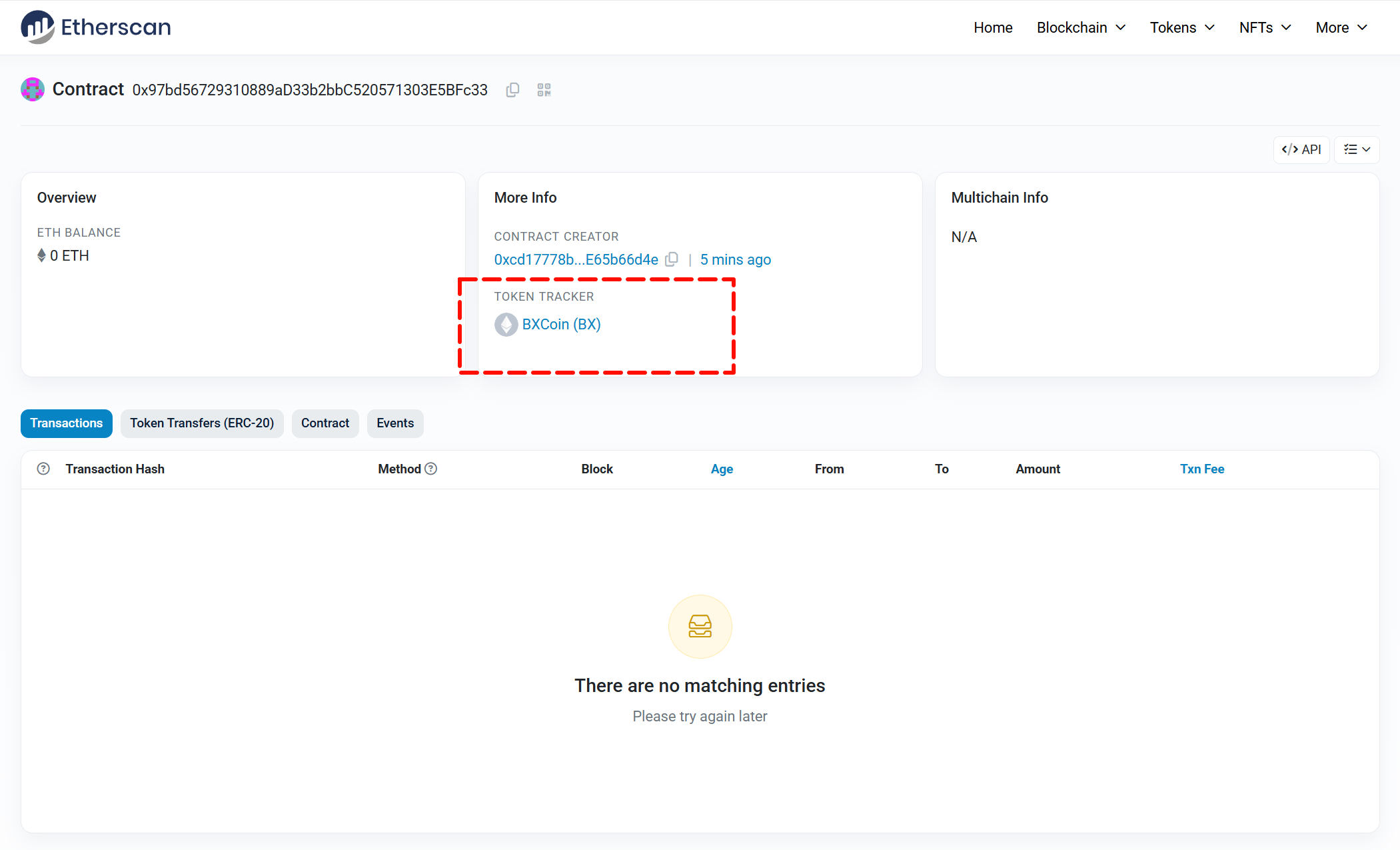Open the QR code icon next to address
The width and height of the screenshot is (1400, 850).
click(x=544, y=90)
